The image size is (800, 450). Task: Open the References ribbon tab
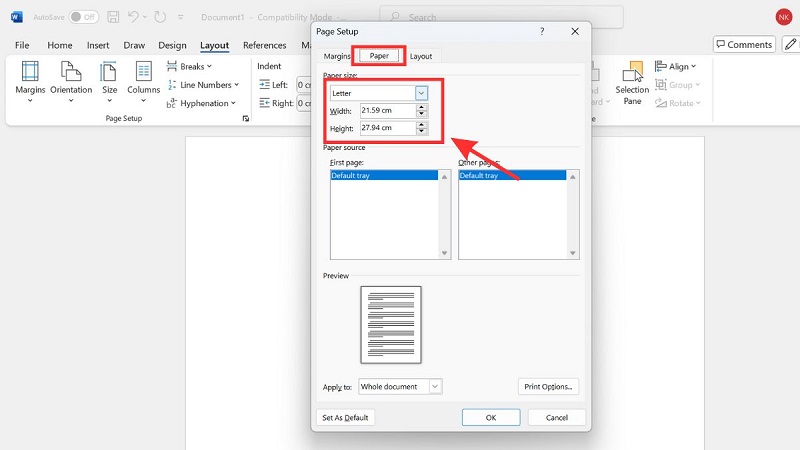[264, 45]
